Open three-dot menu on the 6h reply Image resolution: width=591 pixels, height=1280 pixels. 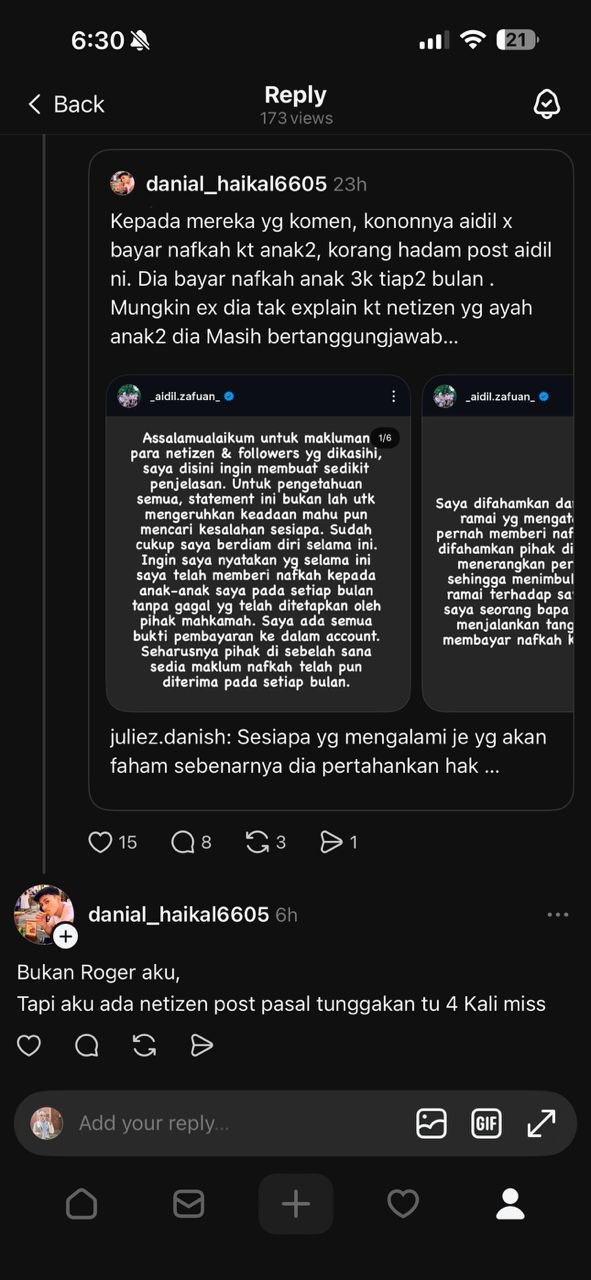point(558,914)
